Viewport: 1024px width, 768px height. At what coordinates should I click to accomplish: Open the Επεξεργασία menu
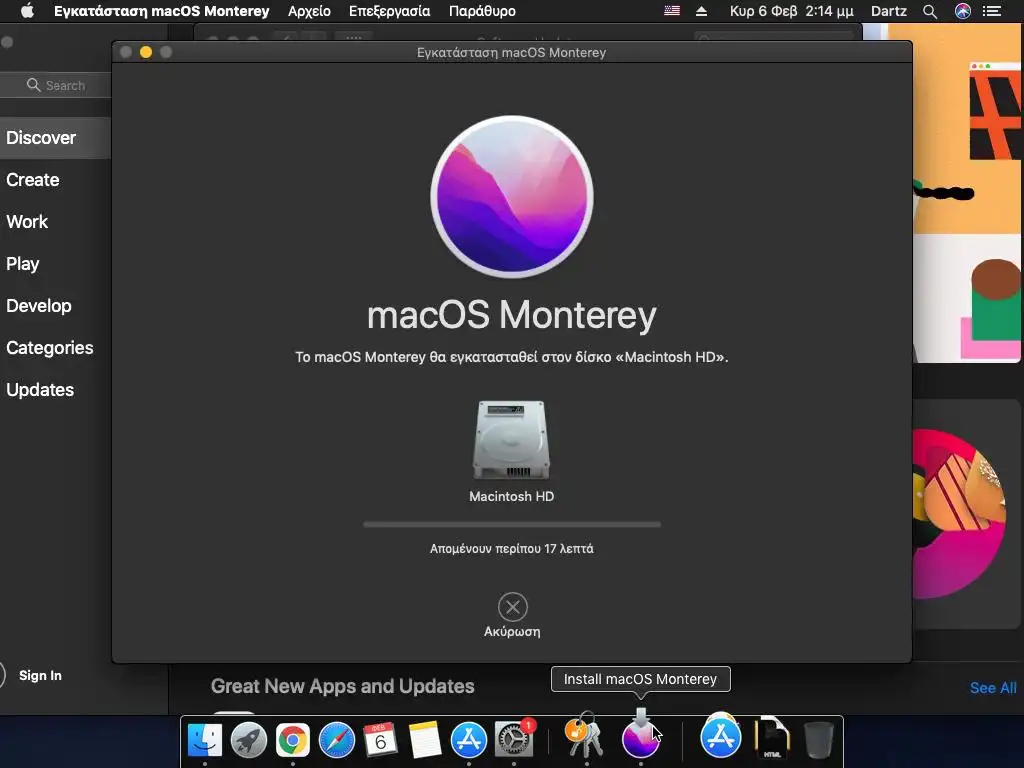pyautogui.click(x=389, y=11)
